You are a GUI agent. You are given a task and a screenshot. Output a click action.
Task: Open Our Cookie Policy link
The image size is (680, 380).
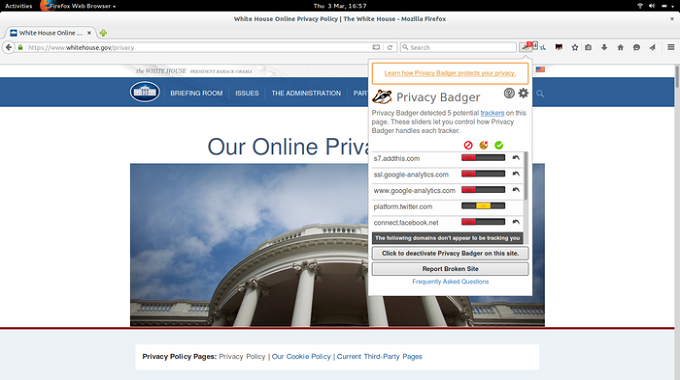(301, 357)
